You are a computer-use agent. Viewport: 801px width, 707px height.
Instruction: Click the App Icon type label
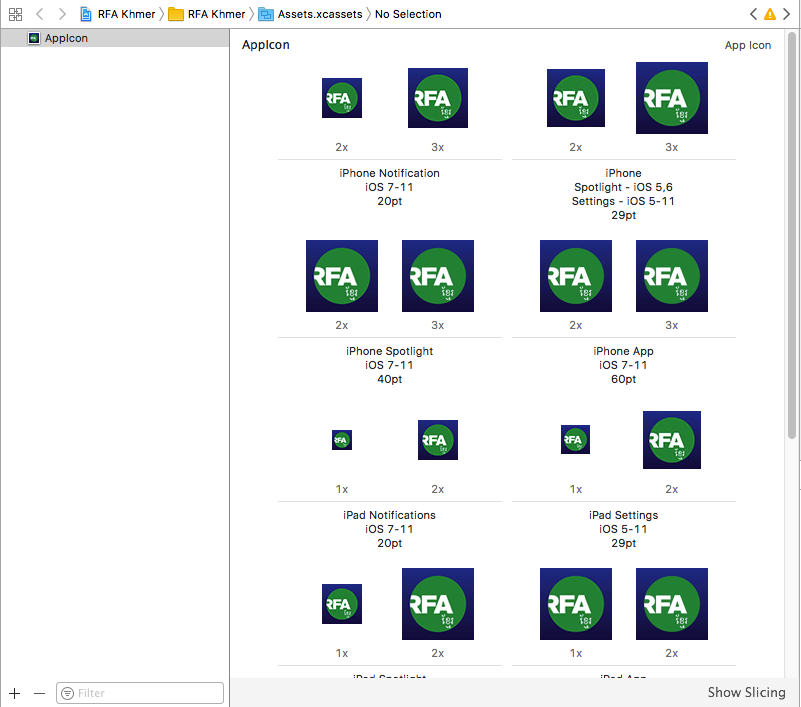point(748,45)
